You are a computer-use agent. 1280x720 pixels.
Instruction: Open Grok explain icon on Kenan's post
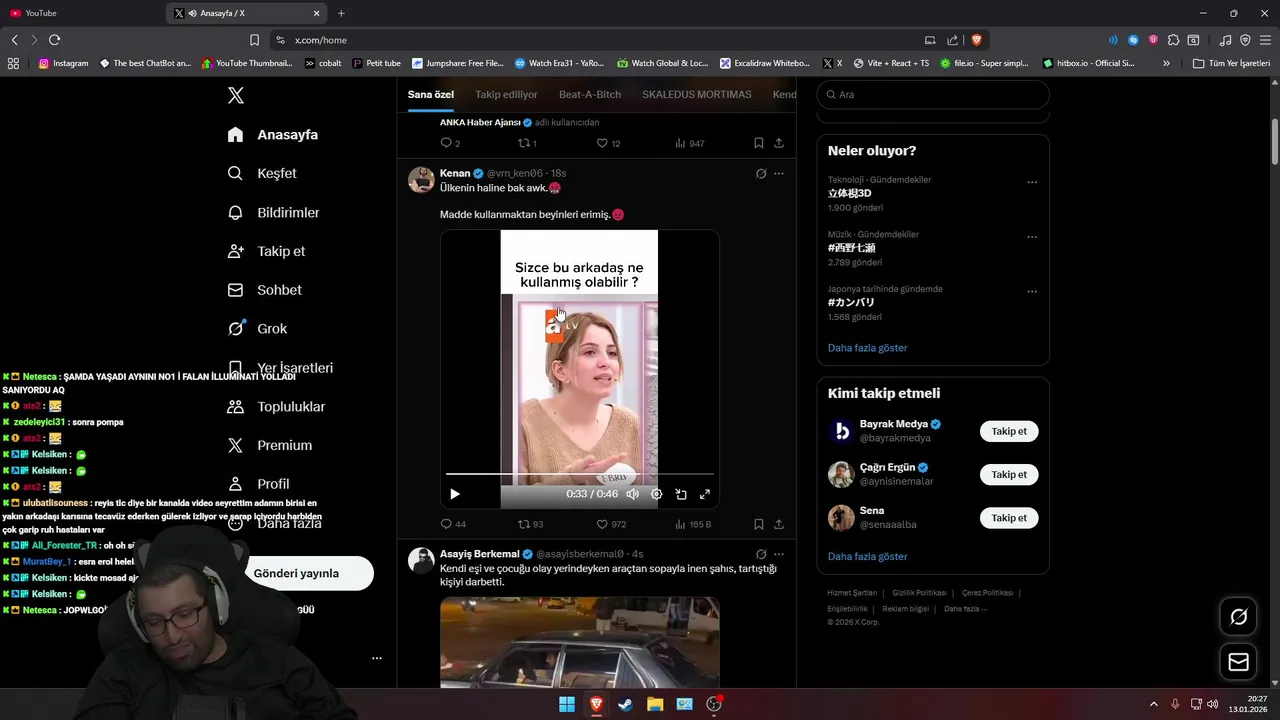[760, 173]
